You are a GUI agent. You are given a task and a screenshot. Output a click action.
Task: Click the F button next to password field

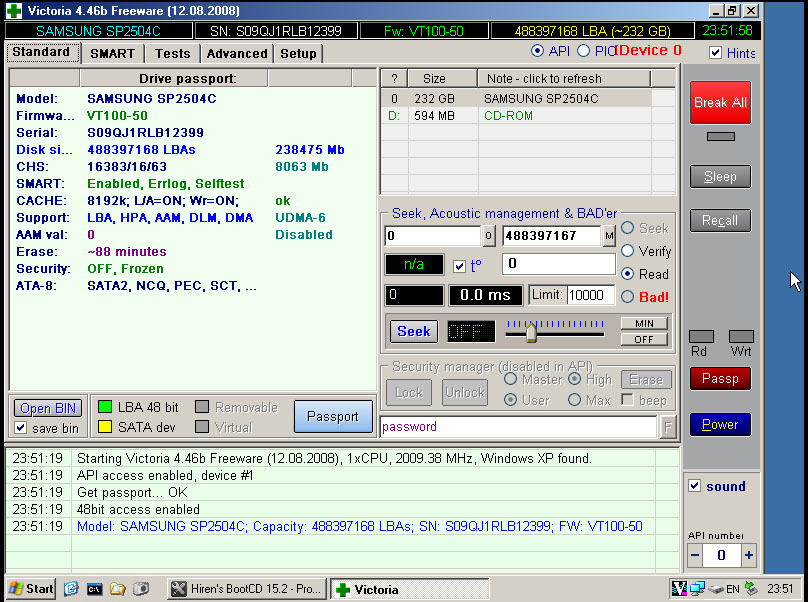(x=668, y=427)
